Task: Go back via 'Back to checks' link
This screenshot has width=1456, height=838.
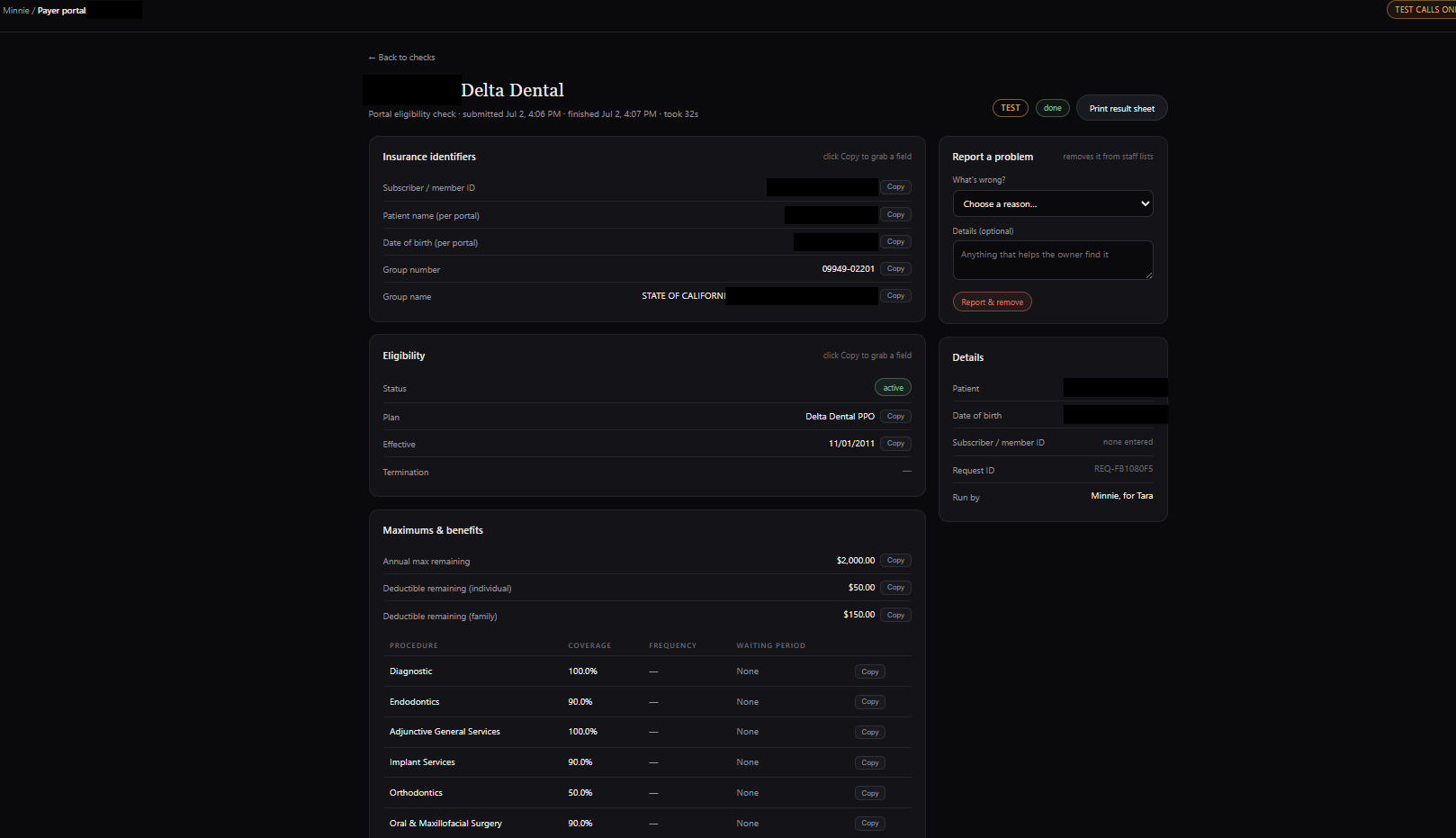Action: click(x=401, y=58)
